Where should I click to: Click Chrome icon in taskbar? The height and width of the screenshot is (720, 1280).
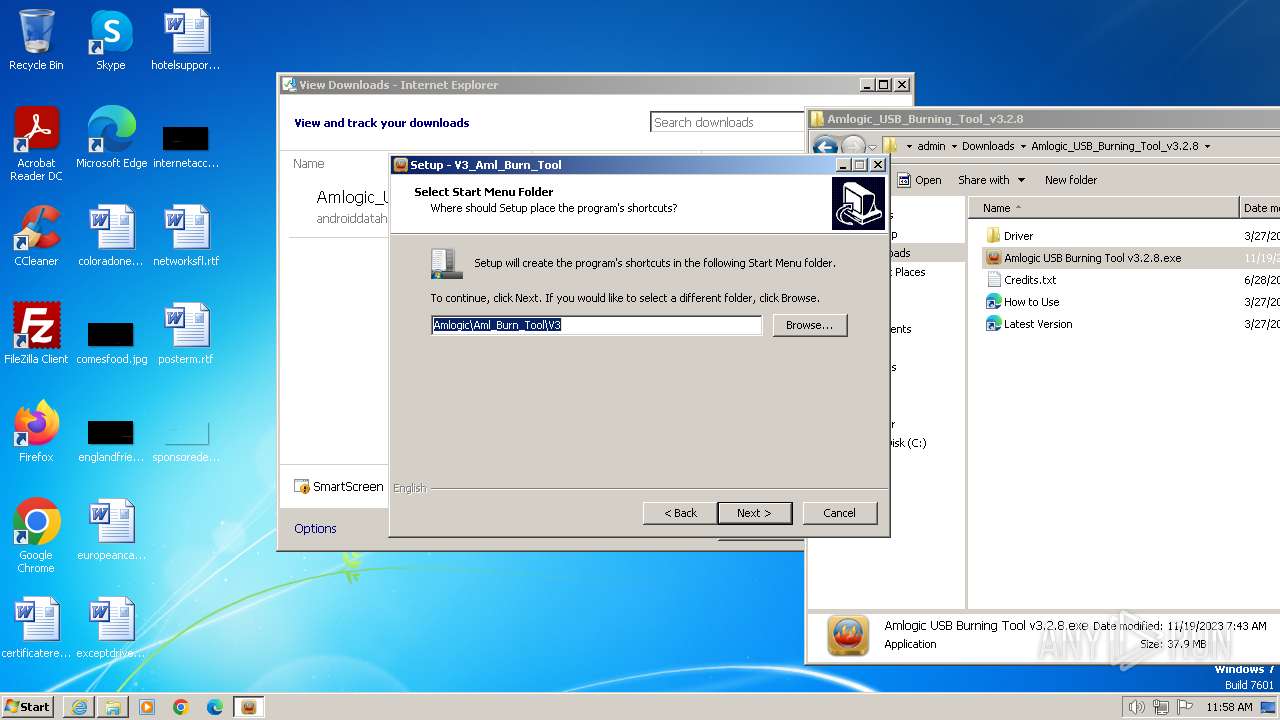[x=181, y=707]
